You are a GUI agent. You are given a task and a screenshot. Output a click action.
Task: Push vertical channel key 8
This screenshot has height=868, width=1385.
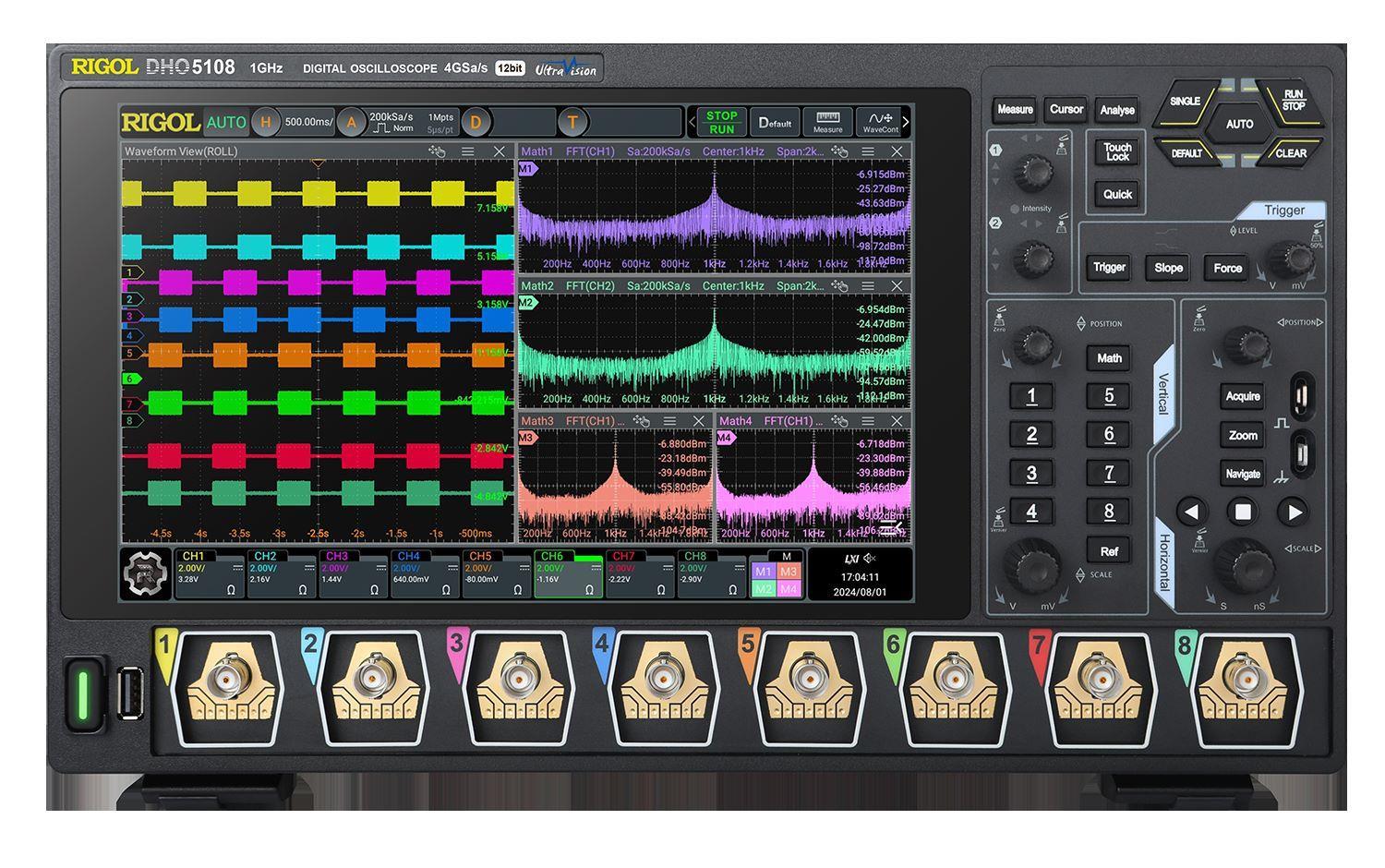tap(1109, 512)
